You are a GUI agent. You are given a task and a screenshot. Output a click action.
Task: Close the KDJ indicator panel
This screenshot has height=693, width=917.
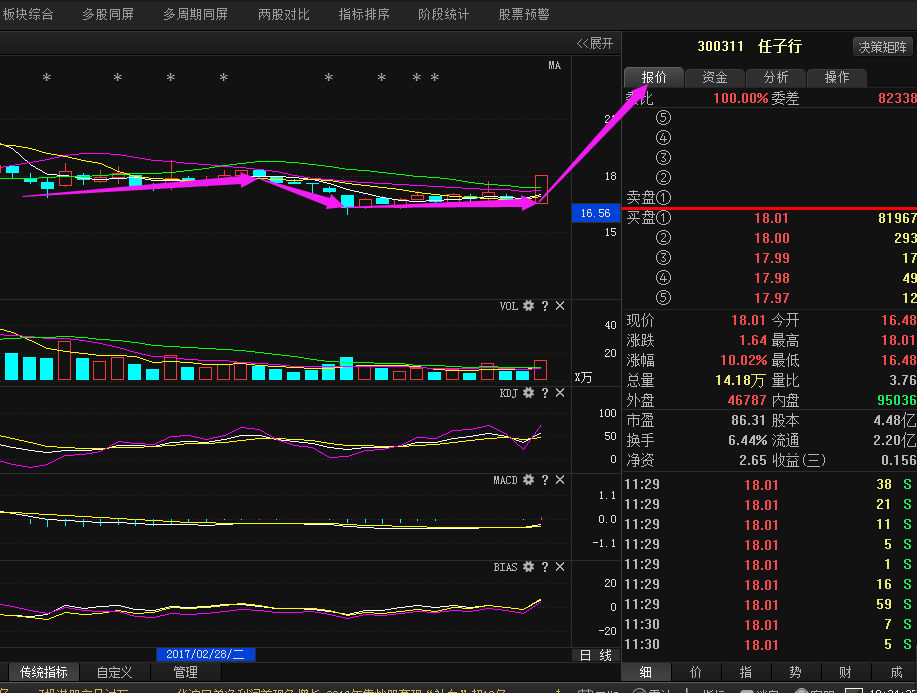[x=560, y=393]
